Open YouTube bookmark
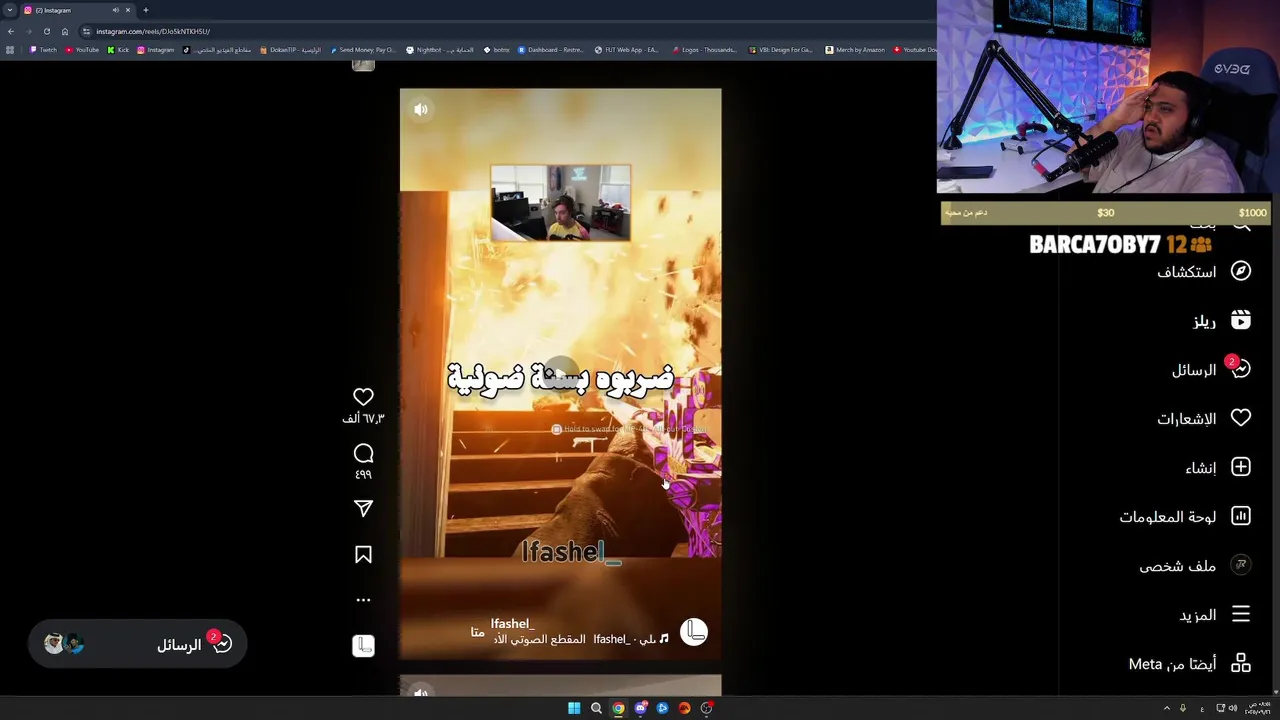The image size is (1280, 720). [x=83, y=50]
